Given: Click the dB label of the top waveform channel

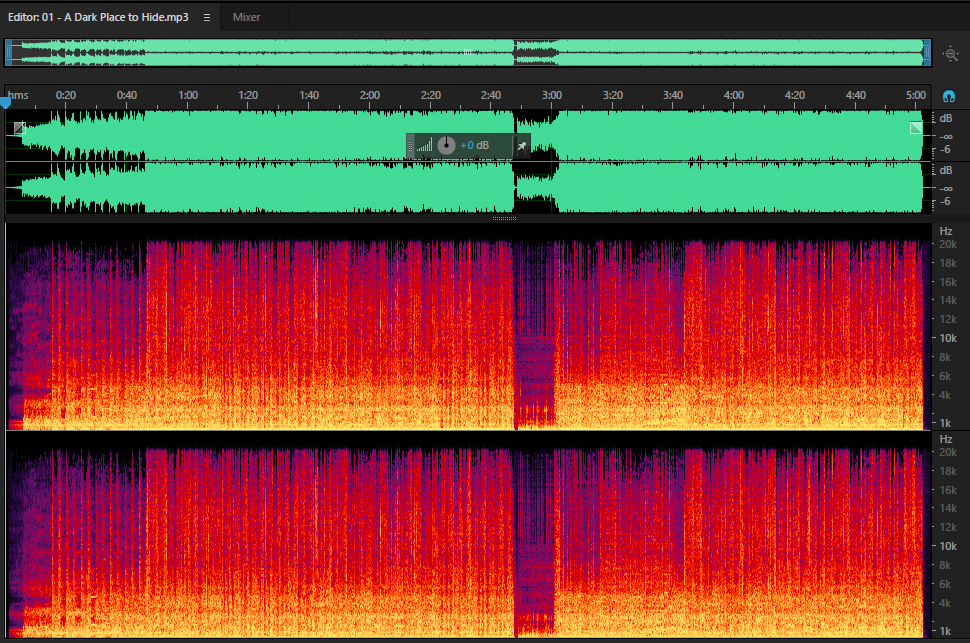Looking at the screenshot, I should pyautogui.click(x=946, y=118).
